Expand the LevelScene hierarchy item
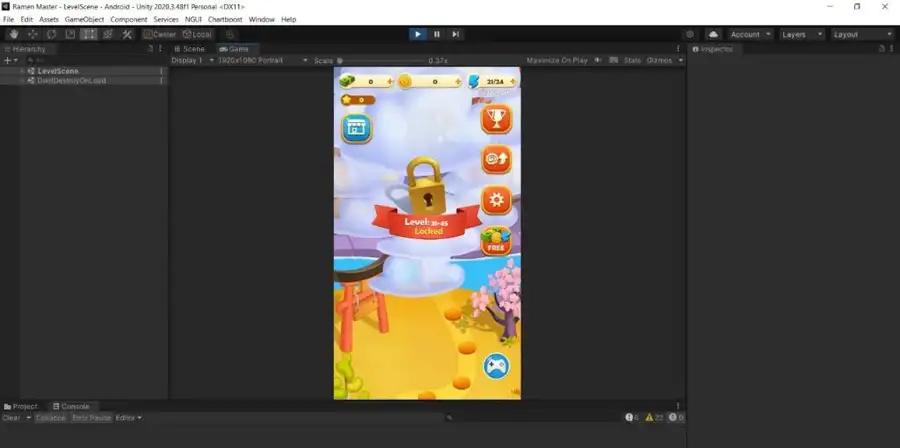900x448 pixels. [22, 71]
